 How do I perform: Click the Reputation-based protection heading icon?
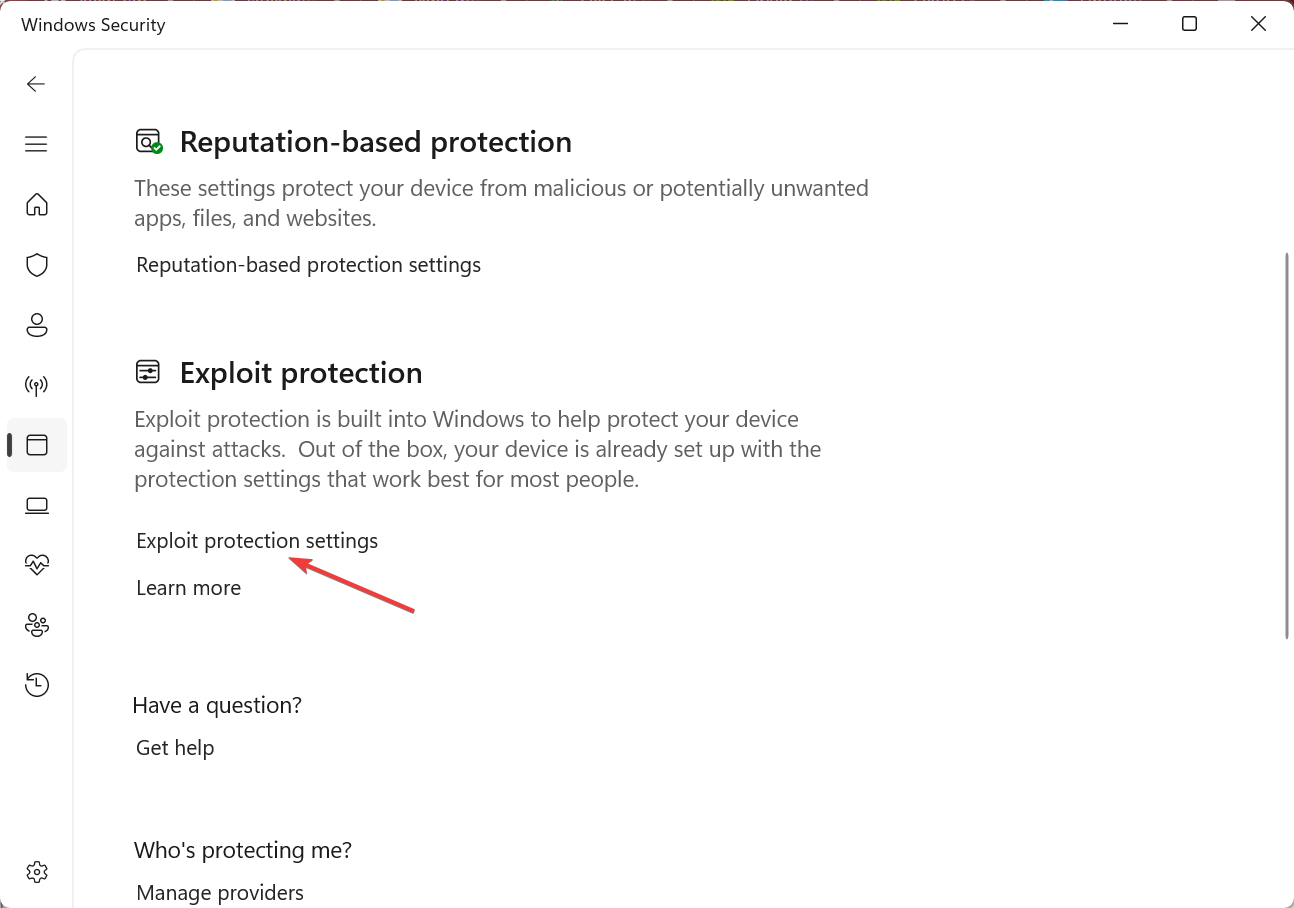149,141
